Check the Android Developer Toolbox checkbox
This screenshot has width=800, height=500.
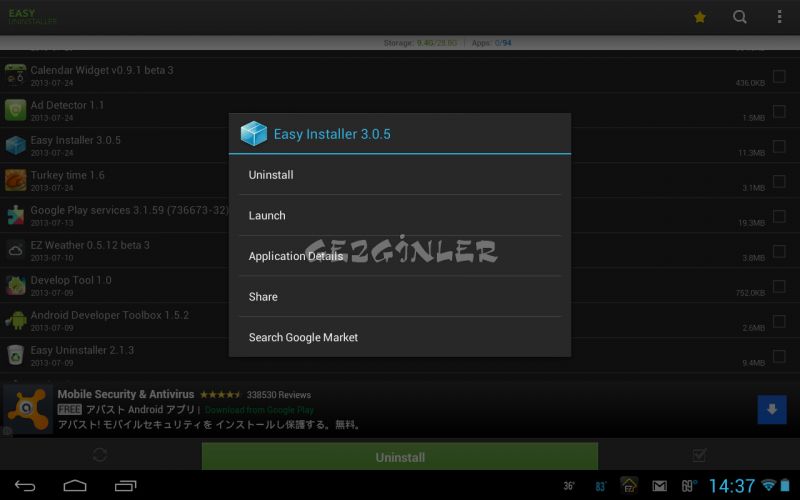pos(779,321)
